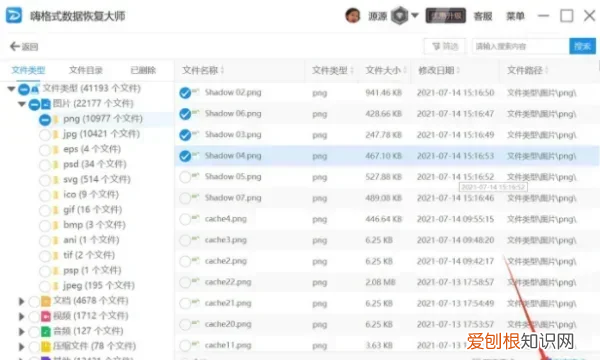Check the Shadow 07.png file checkbox
Screen dimensions: 600x360
tap(185, 198)
